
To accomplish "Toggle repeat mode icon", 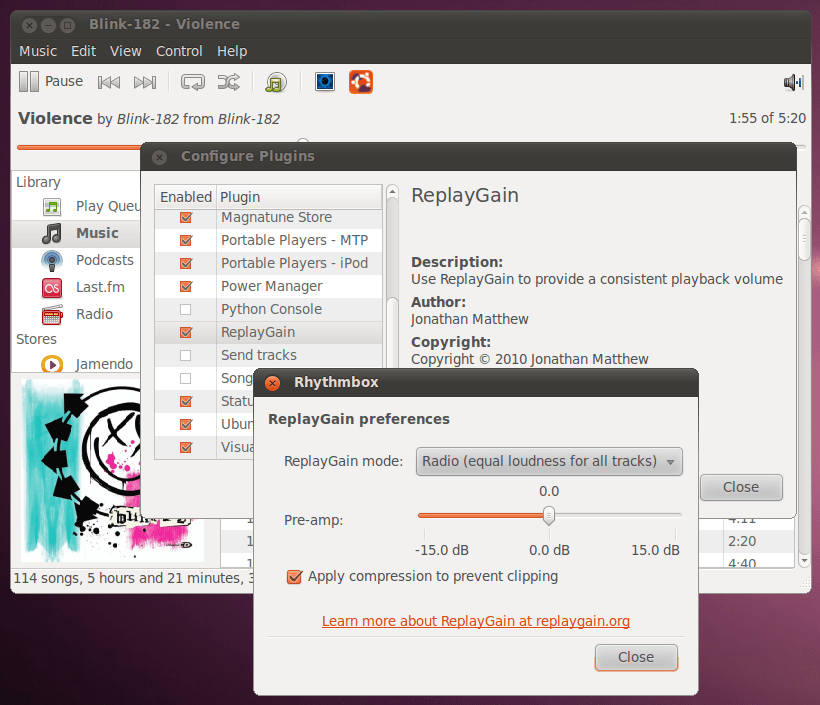I will pos(192,82).
